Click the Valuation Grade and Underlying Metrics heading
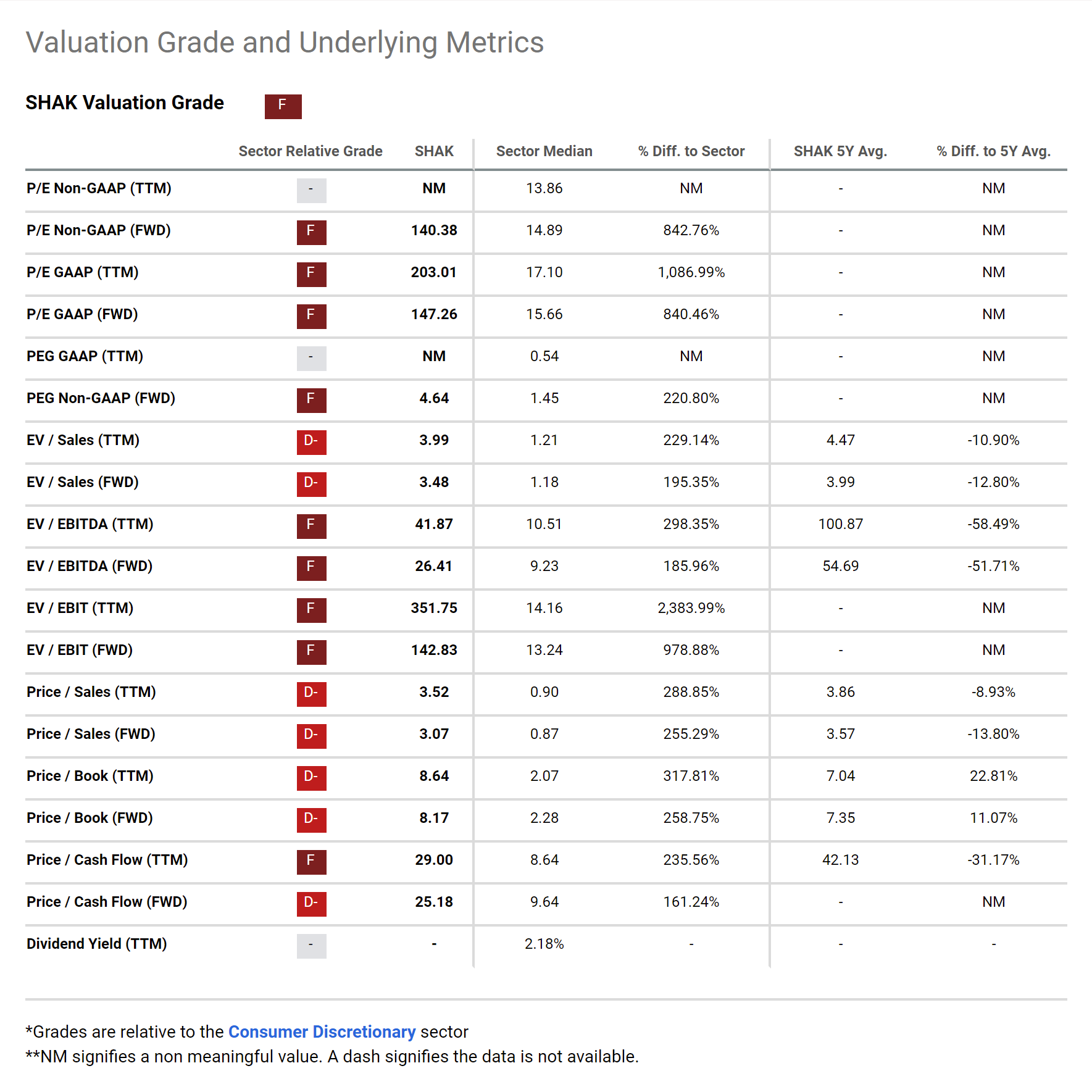1092x1092 pixels. [285, 43]
